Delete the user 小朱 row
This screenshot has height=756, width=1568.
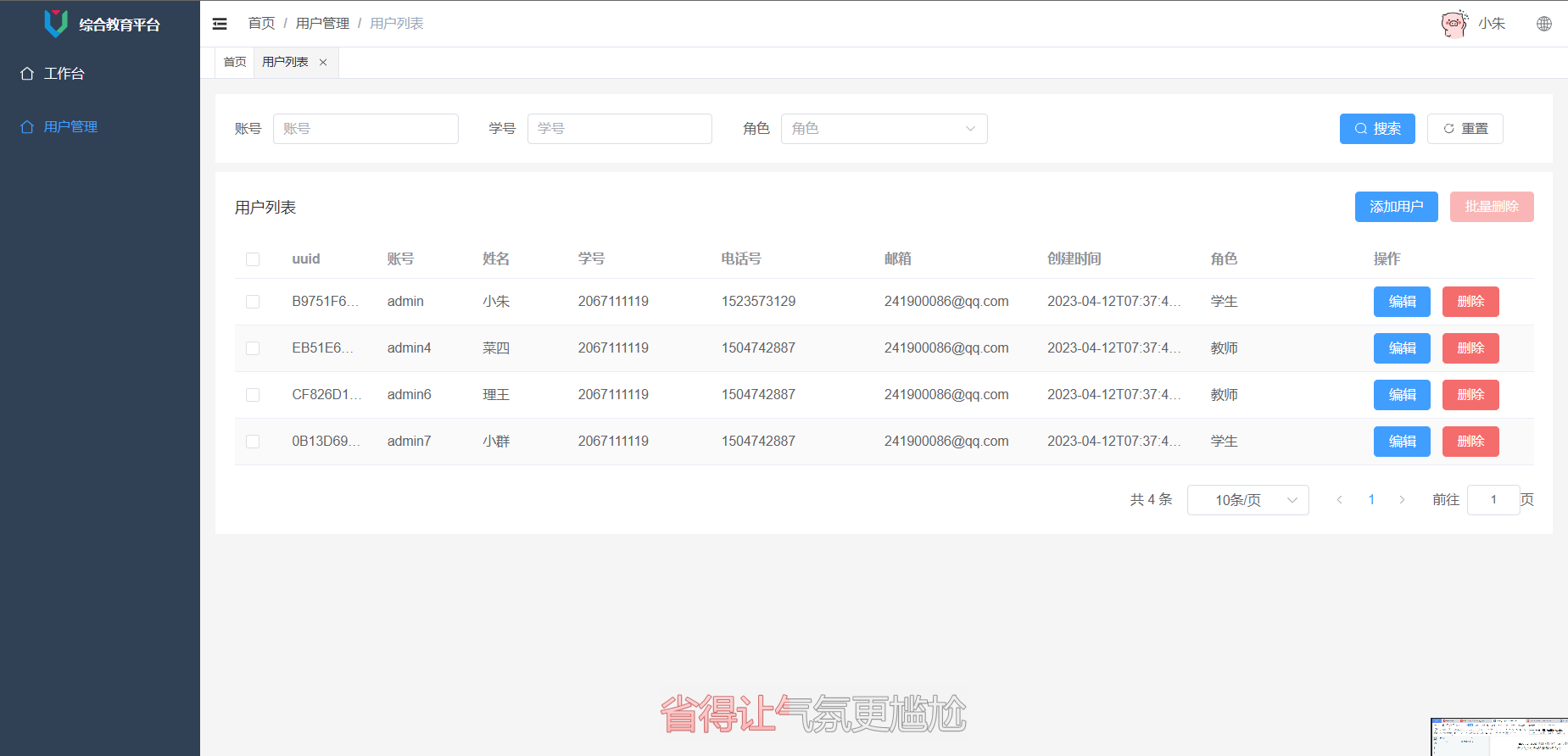click(x=1470, y=302)
